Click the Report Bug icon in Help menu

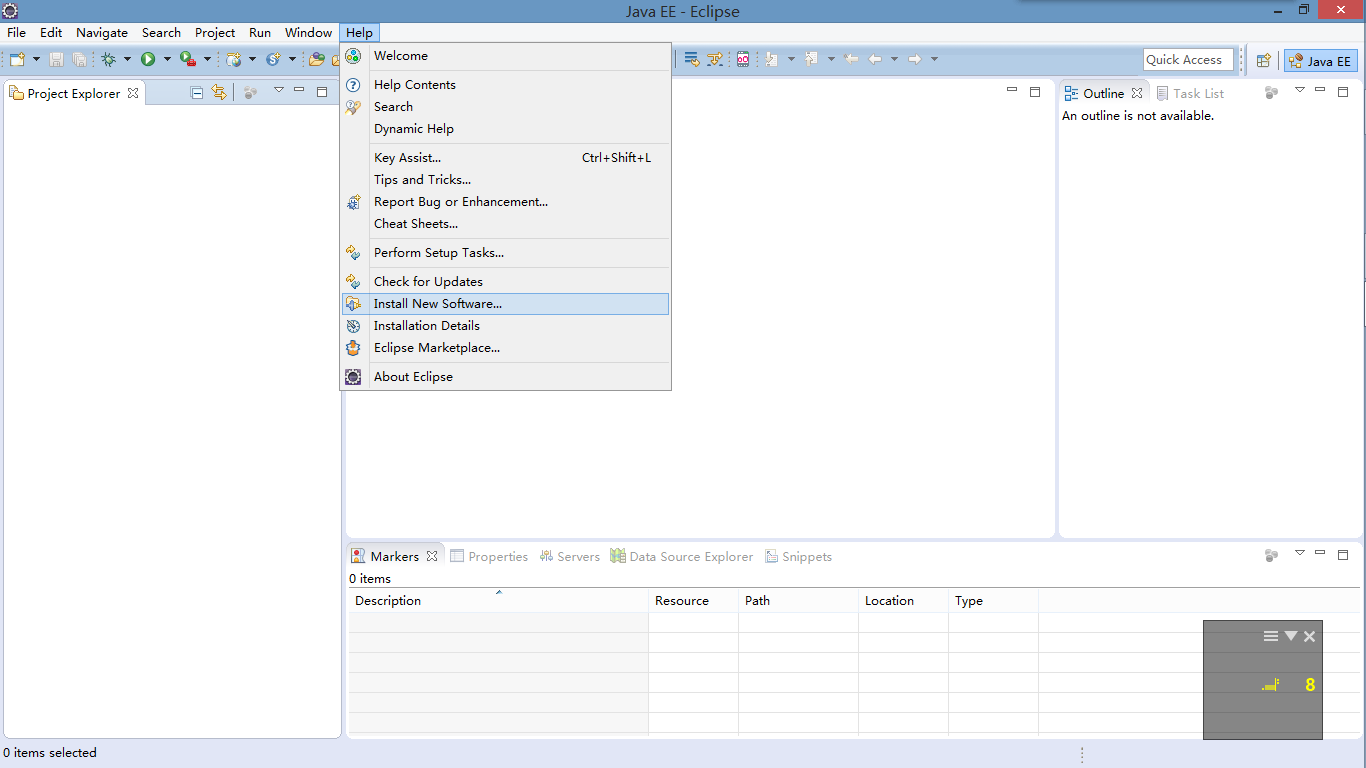[353, 202]
